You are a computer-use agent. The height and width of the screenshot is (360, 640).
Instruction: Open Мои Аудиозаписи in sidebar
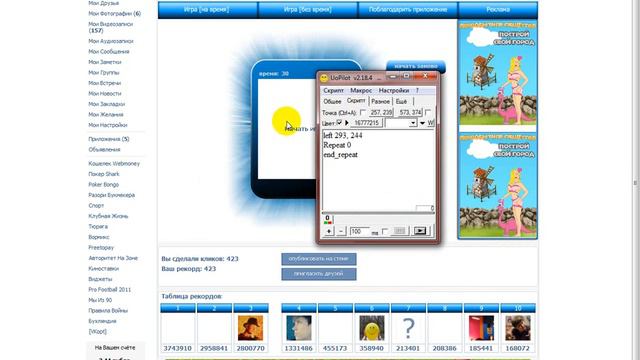tap(111, 41)
